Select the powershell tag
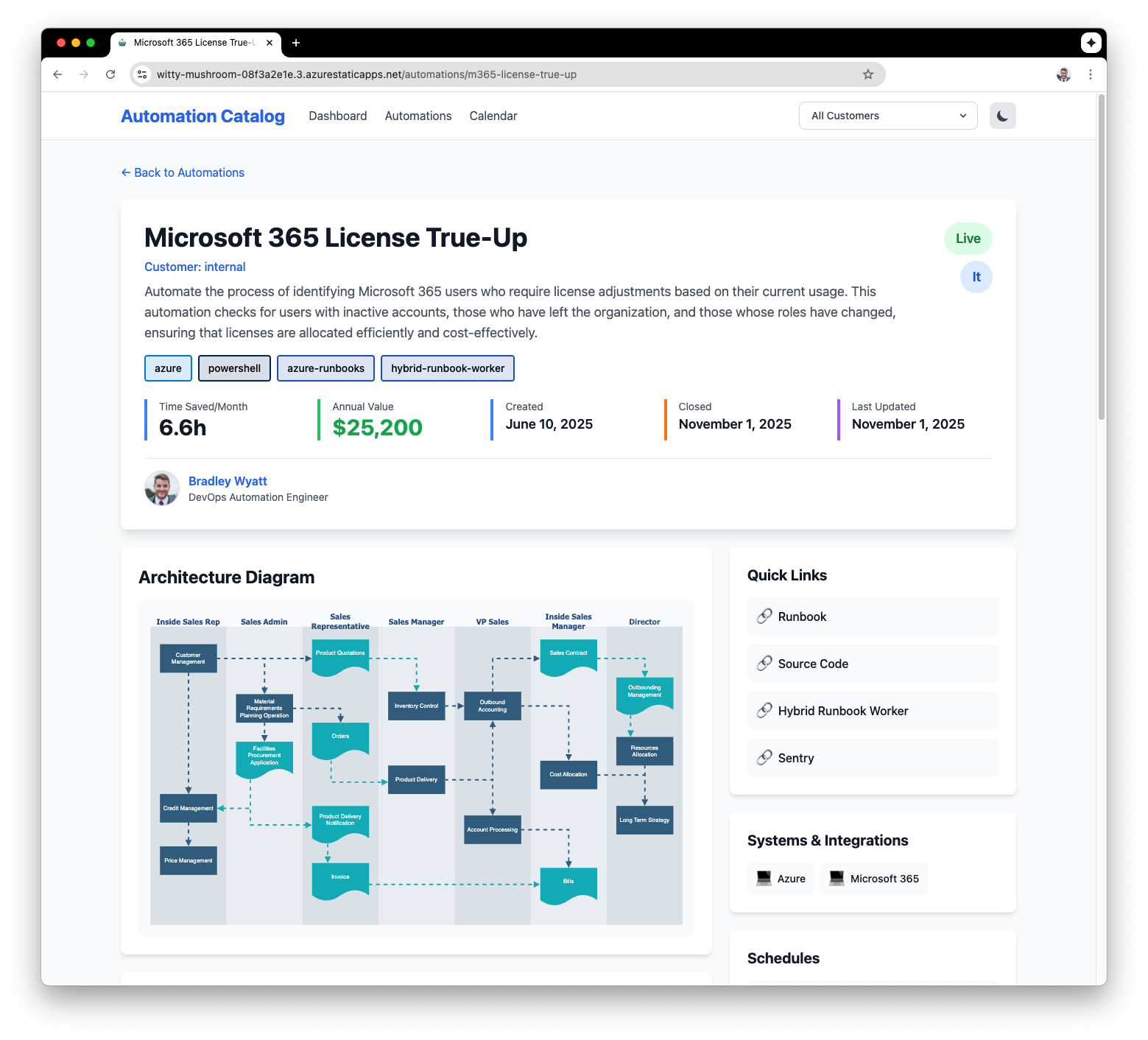The height and width of the screenshot is (1040, 1148). point(234,368)
